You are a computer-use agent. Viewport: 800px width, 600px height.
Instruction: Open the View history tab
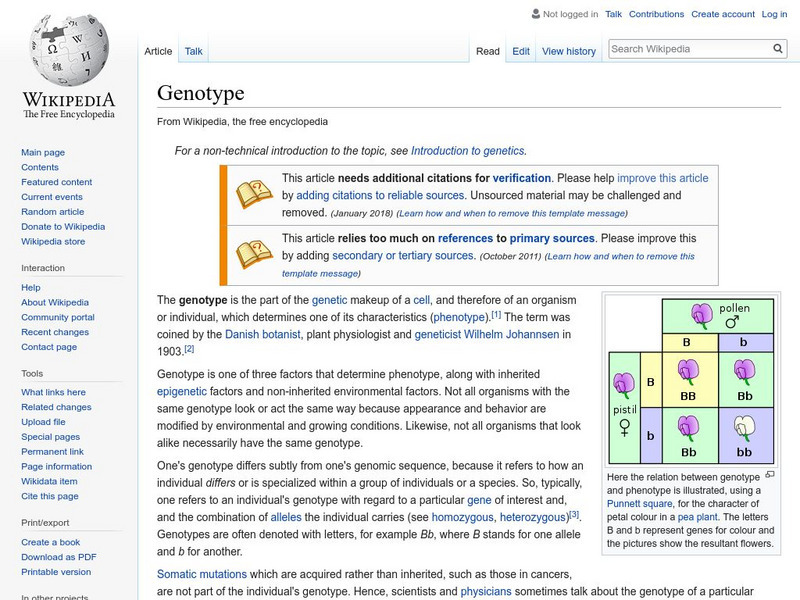569,51
